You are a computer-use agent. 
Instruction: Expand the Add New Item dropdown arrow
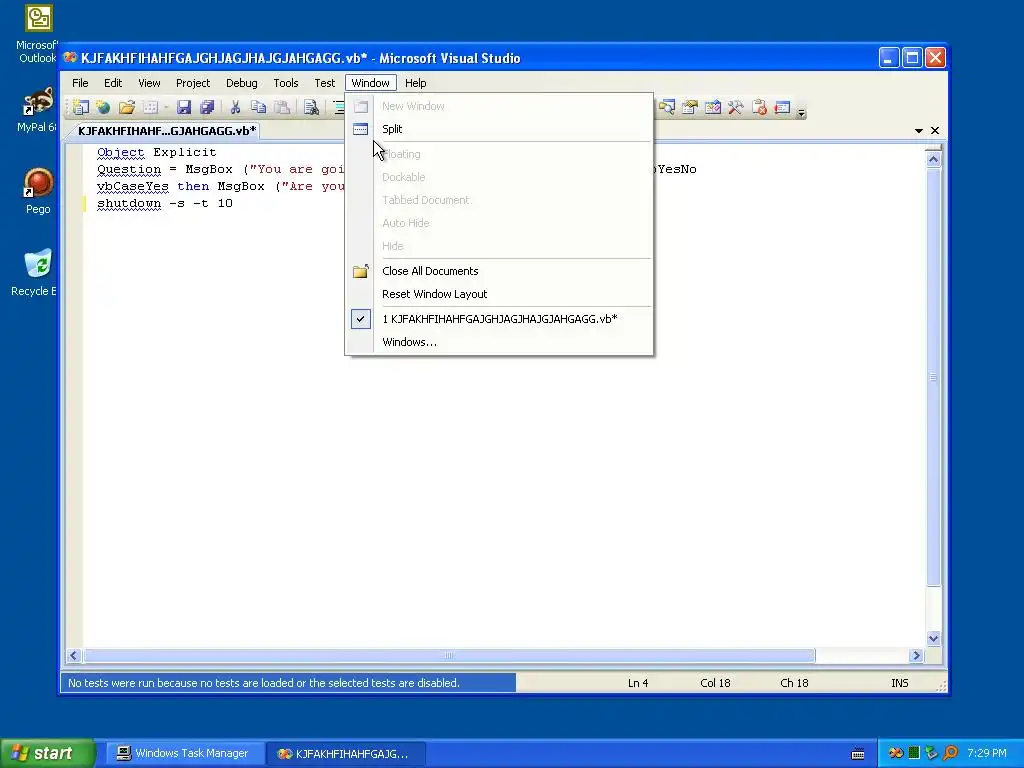166,107
